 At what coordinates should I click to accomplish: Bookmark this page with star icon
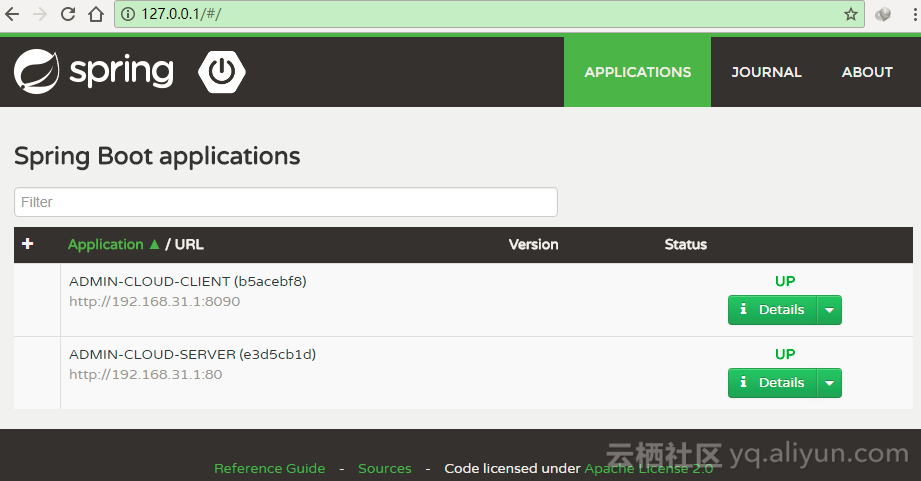[x=851, y=14]
